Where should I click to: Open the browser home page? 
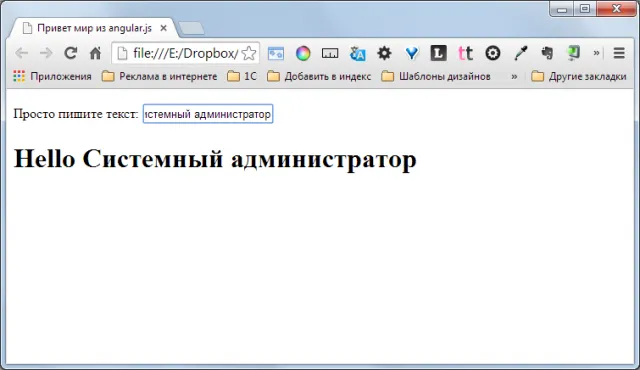tap(96, 53)
